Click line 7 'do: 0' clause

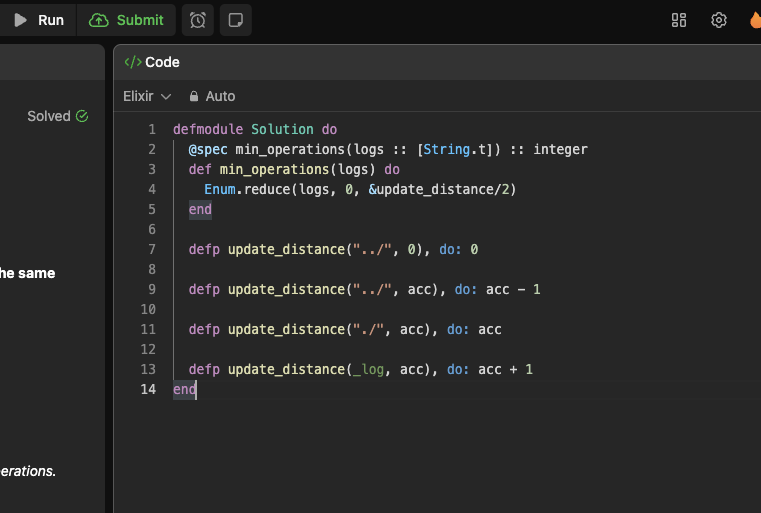point(459,249)
